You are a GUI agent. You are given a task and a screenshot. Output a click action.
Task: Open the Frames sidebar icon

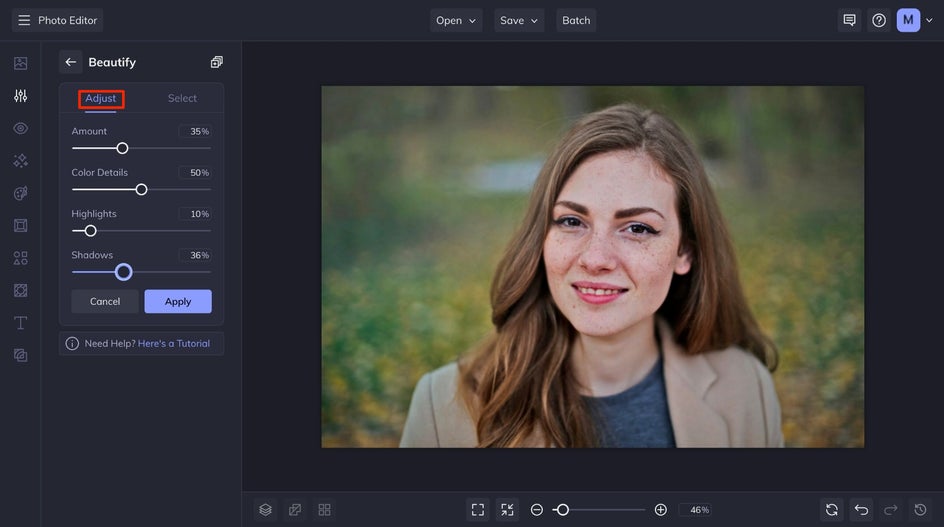[x=20, y=225]
